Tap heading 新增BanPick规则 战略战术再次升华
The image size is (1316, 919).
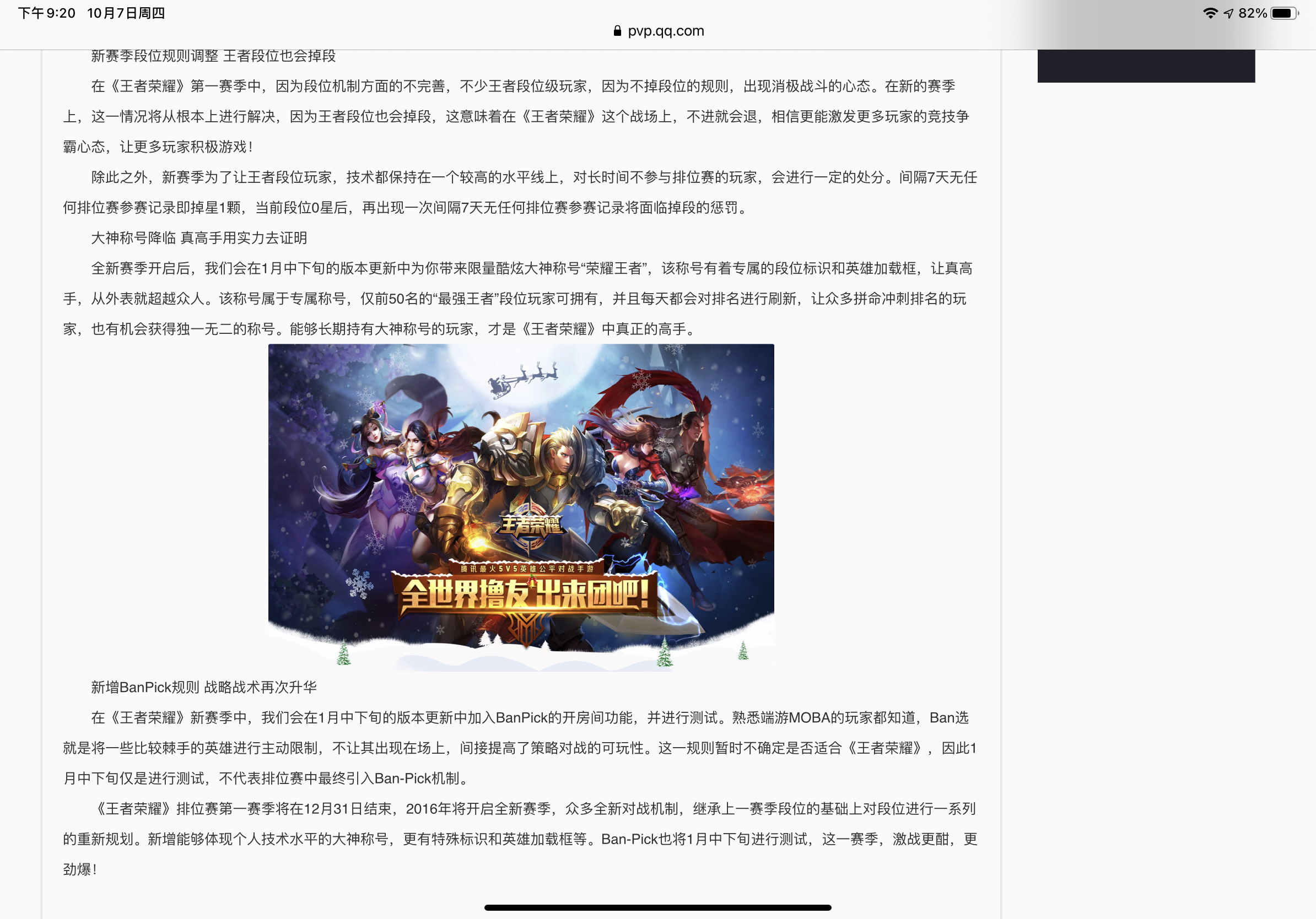tap(203, 687)
